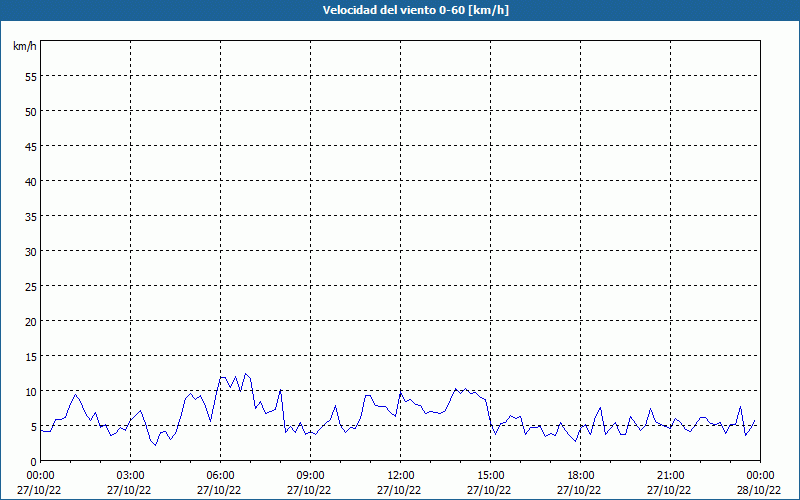Select the 06:00 time label on the x-axis

[x=220, y=475]
